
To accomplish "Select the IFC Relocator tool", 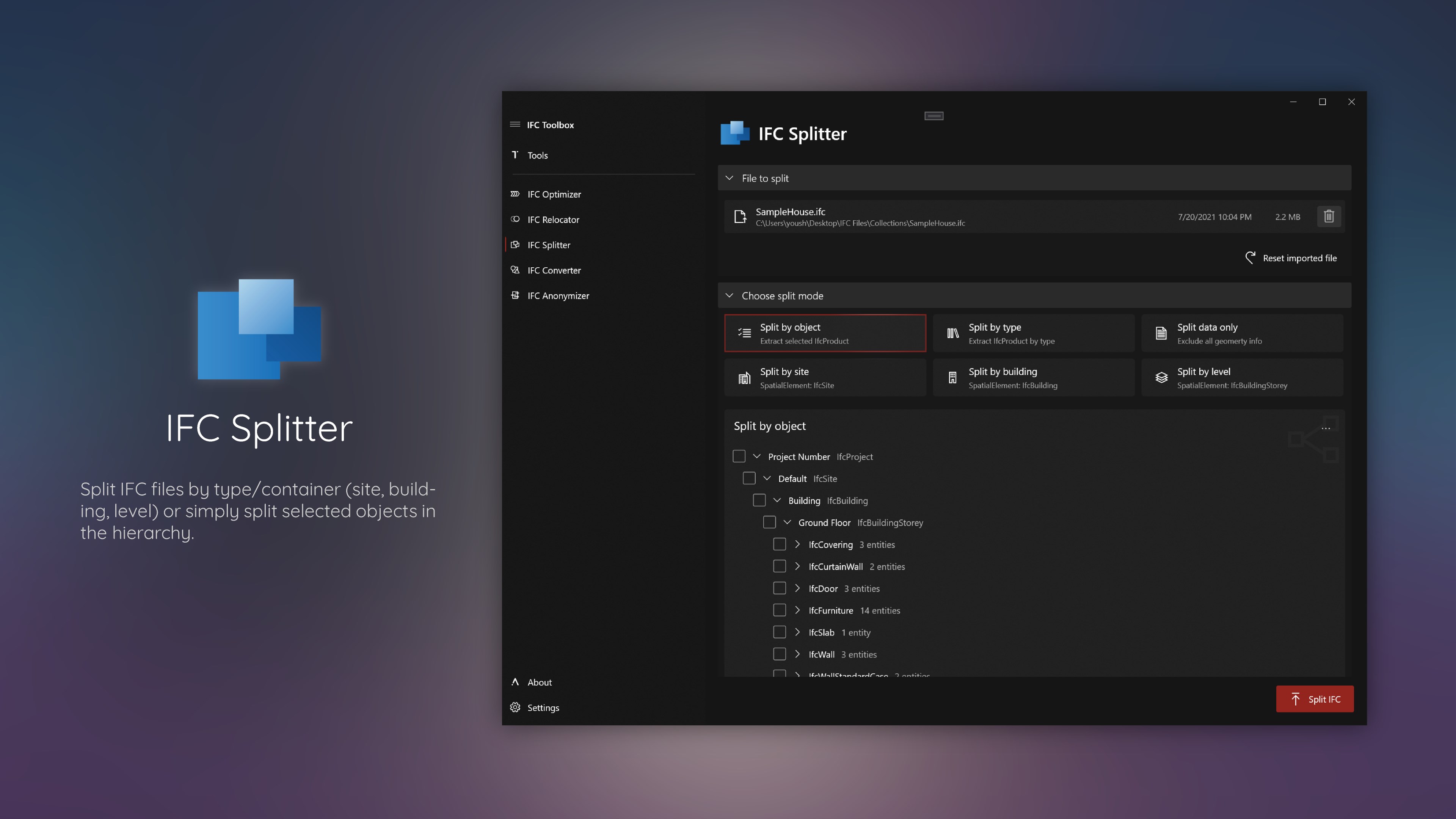I will (553, 219).
